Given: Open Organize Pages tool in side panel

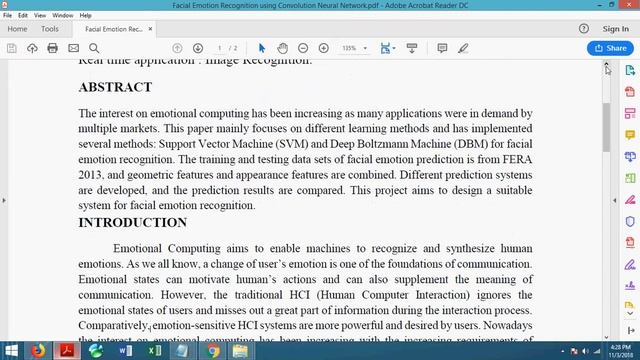Looking at the screenshot, I should 630,178.
